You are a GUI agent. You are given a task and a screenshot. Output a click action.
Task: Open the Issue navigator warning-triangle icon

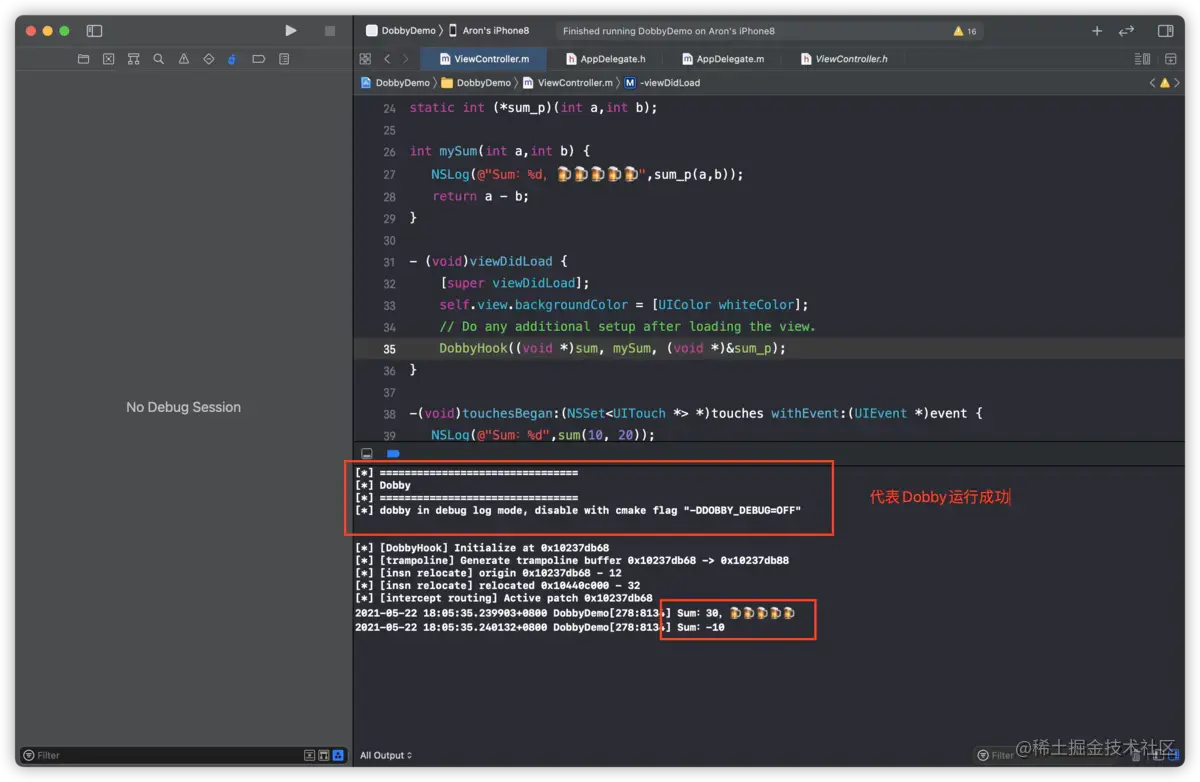pyautogui.click(x=183, y=59)
